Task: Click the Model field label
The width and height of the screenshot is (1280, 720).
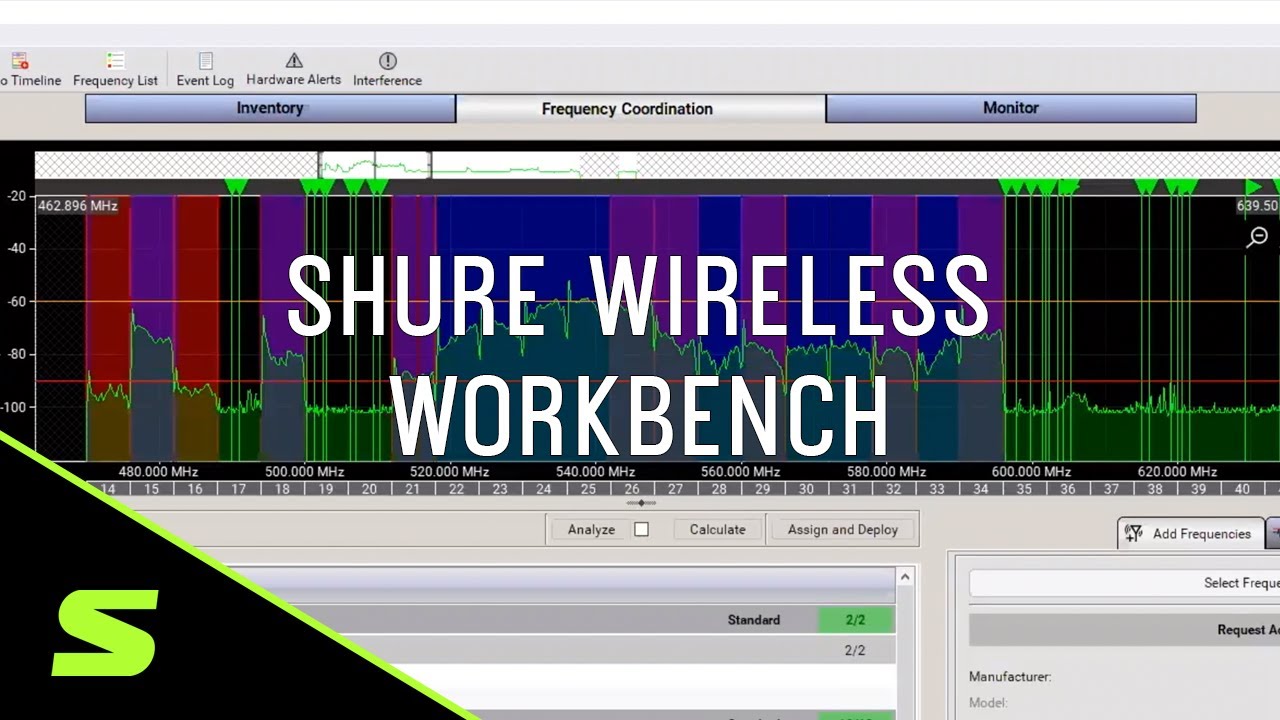Action: [988, 703]
